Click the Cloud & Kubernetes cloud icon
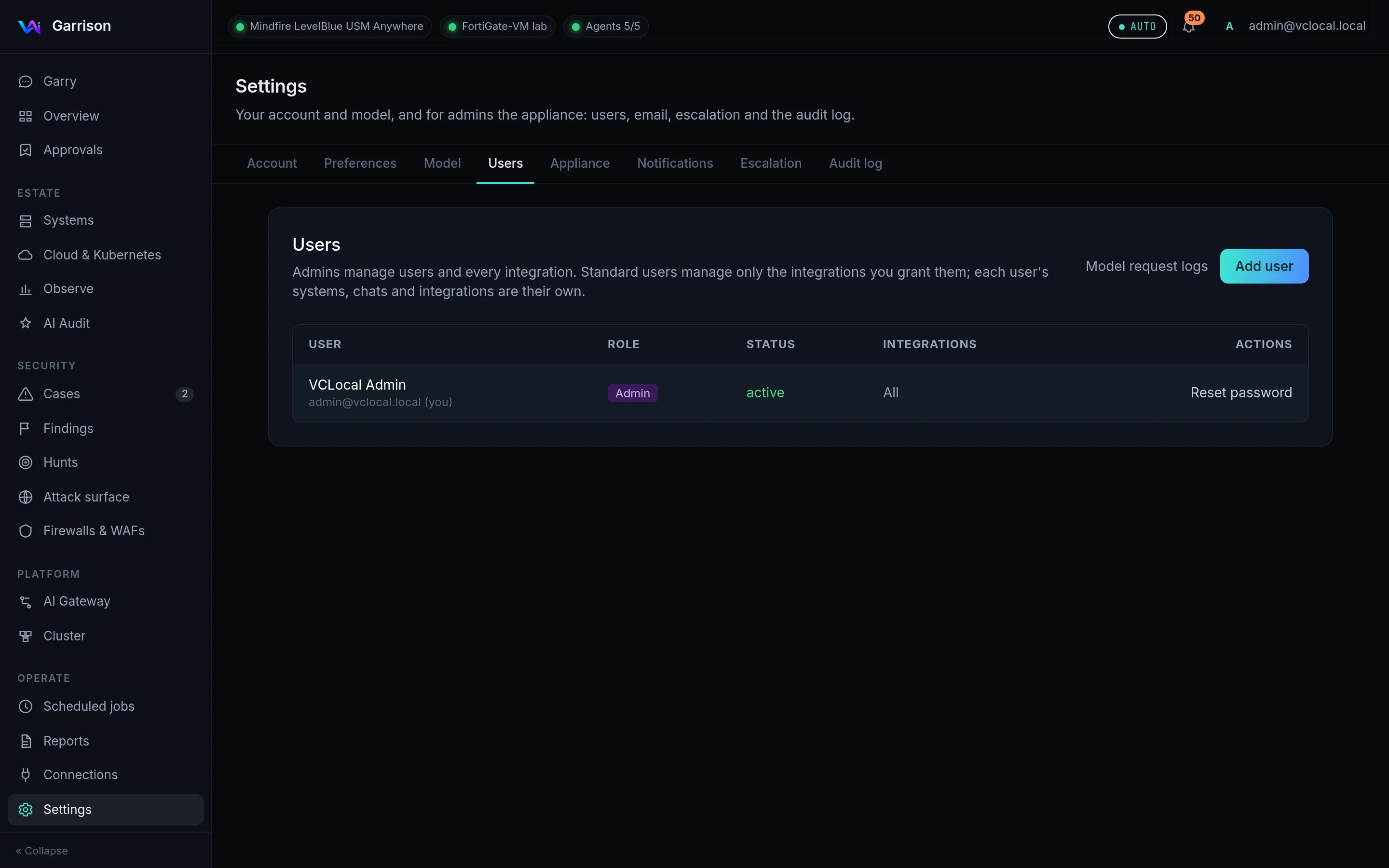Screen dimensions: 1389x868 pos(25,255)
